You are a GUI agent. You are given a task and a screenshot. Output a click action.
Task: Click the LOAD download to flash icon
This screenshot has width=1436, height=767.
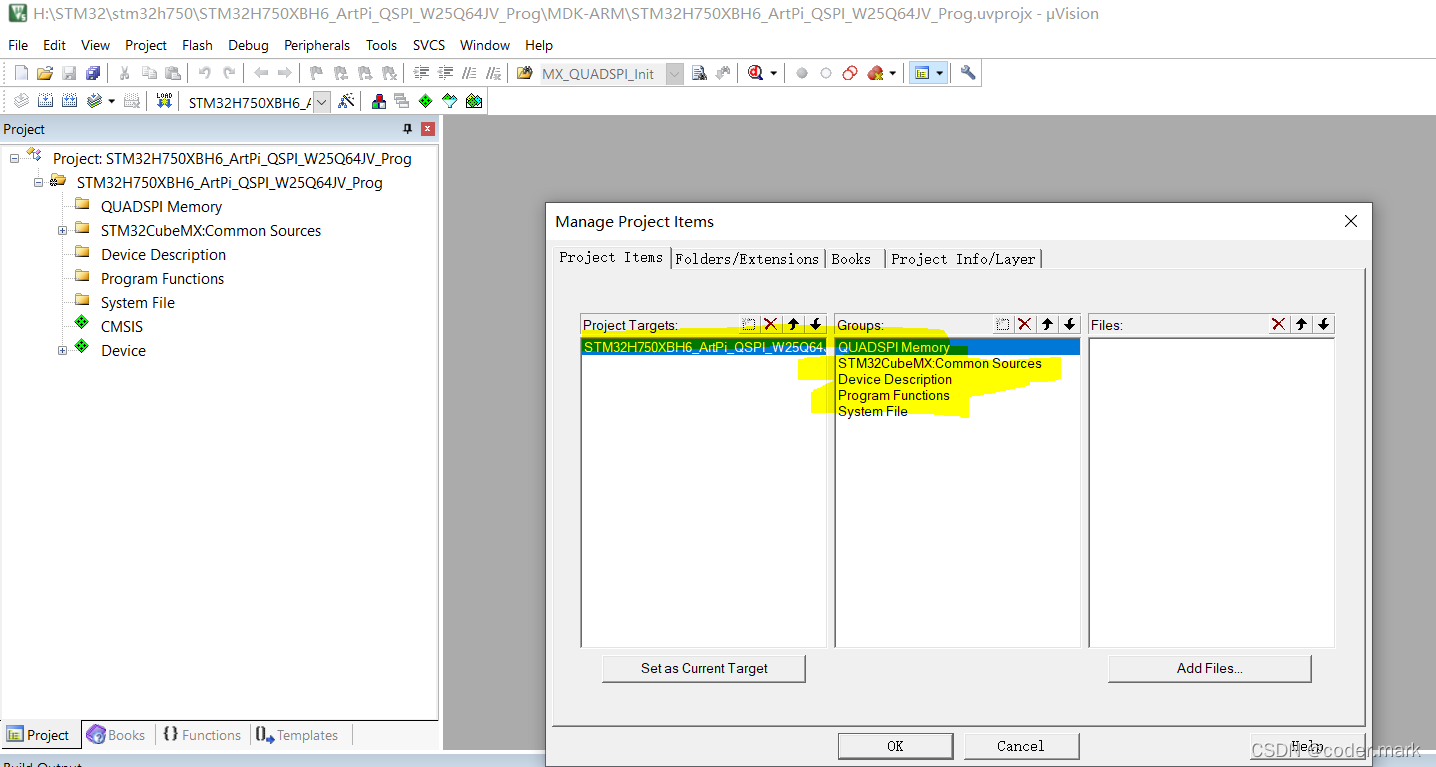[164, 101]
